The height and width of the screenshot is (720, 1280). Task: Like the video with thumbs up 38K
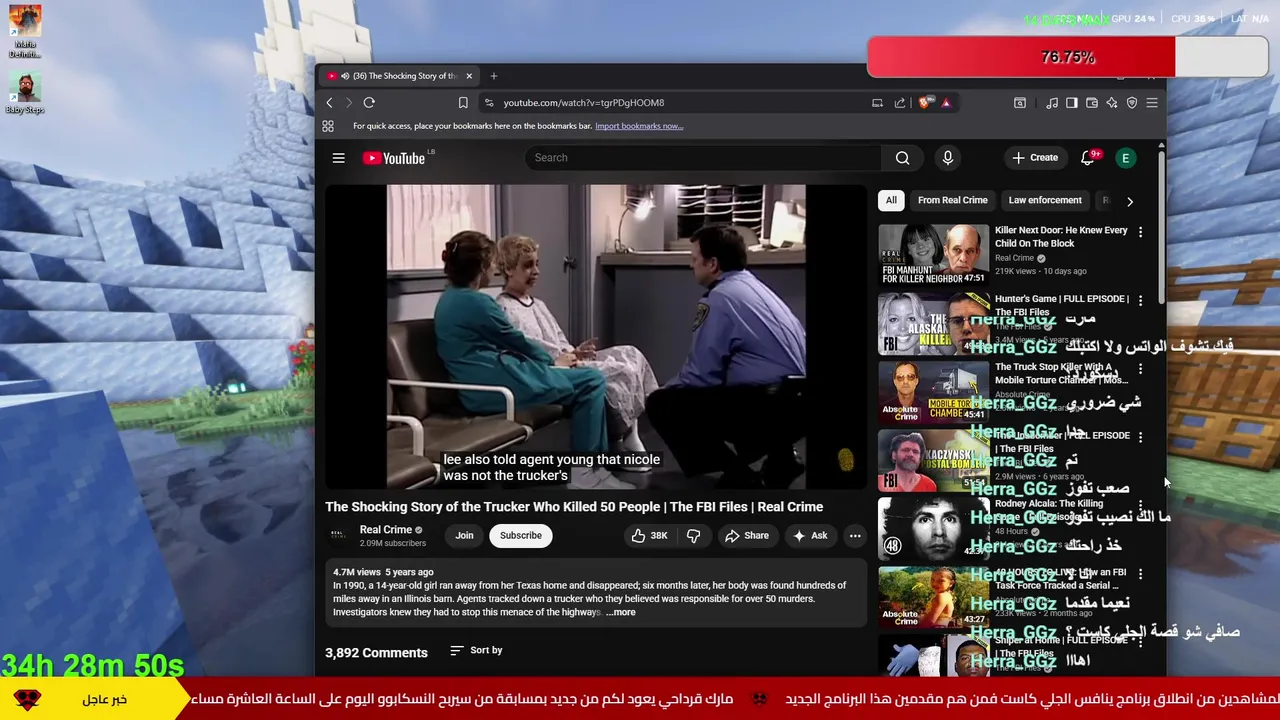coord(649,536)
